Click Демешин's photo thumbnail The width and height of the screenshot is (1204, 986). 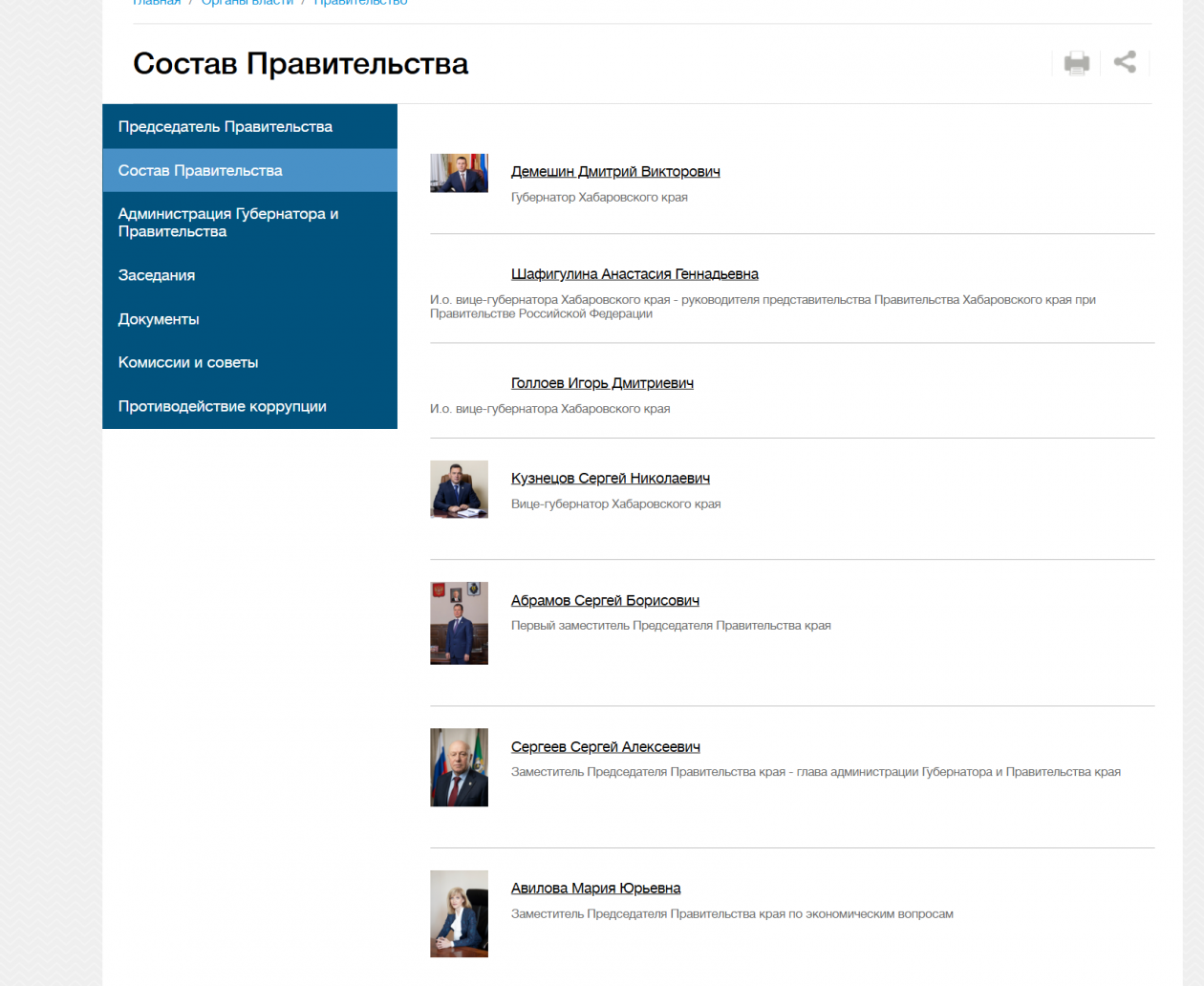tap(459, 173)
